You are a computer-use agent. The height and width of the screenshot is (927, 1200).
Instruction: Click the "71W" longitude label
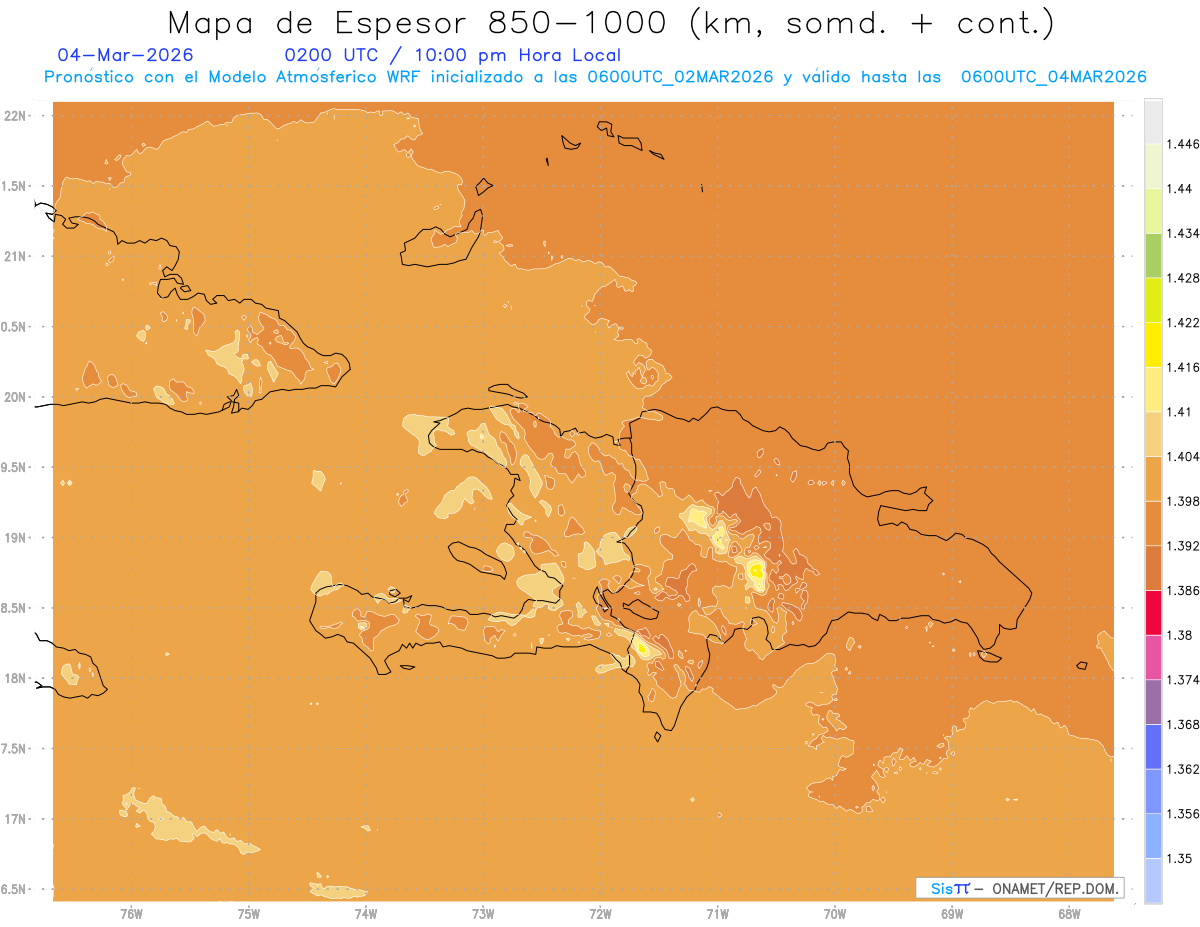(x=717, y=914)
